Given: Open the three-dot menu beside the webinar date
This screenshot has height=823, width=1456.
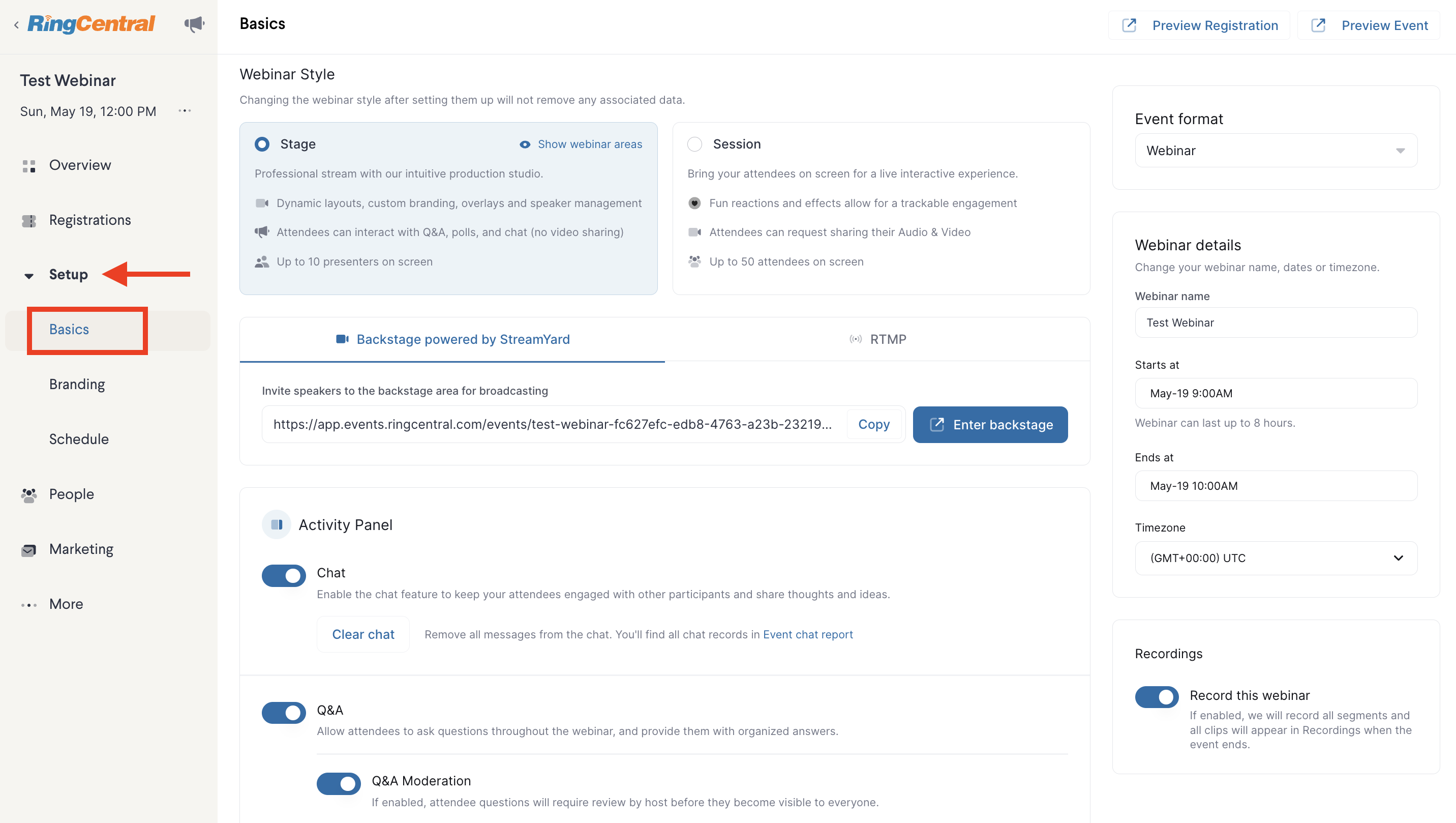Looking at the screenshot, I should tap(184, 111).
